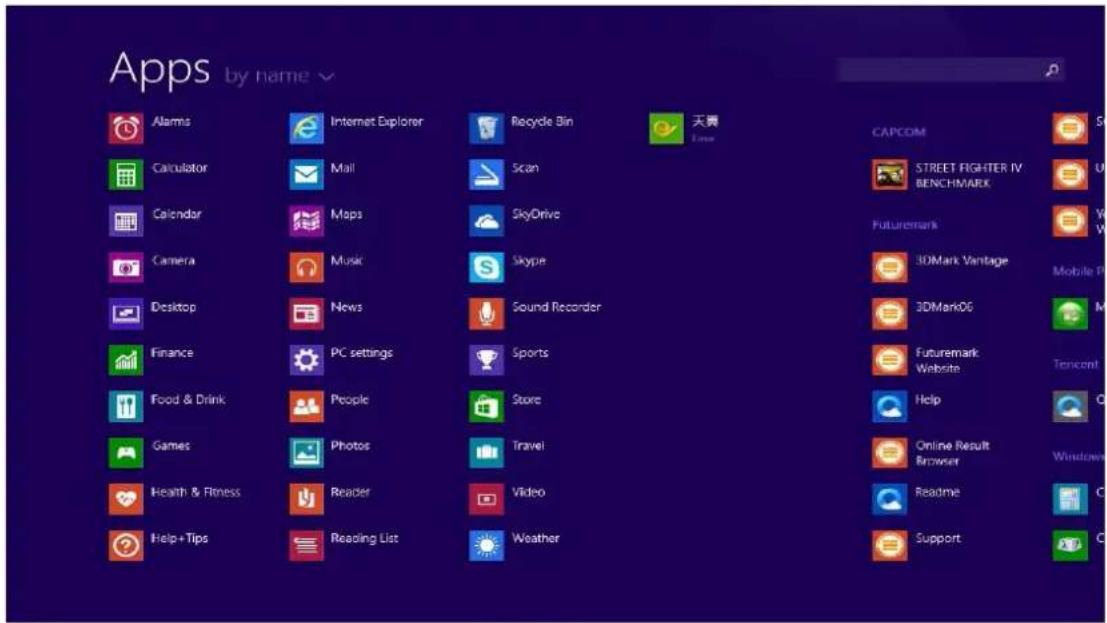The height and width of the screenshot is (623, 1107).
Task: Open the Mail app
Action: 306,175
